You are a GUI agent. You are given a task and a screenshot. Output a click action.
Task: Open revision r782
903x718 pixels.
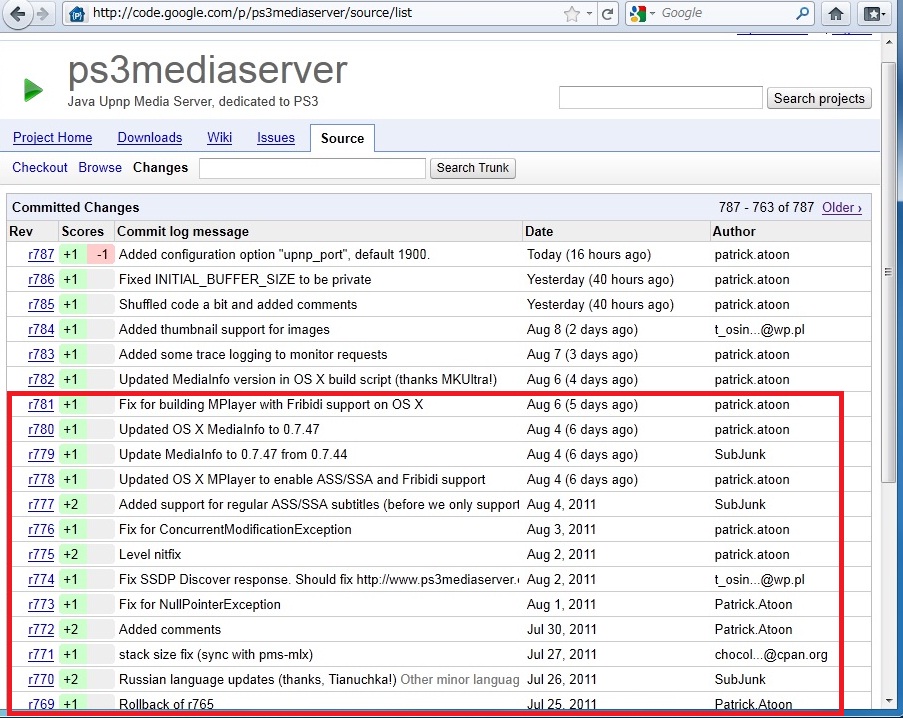click(41, 379)
